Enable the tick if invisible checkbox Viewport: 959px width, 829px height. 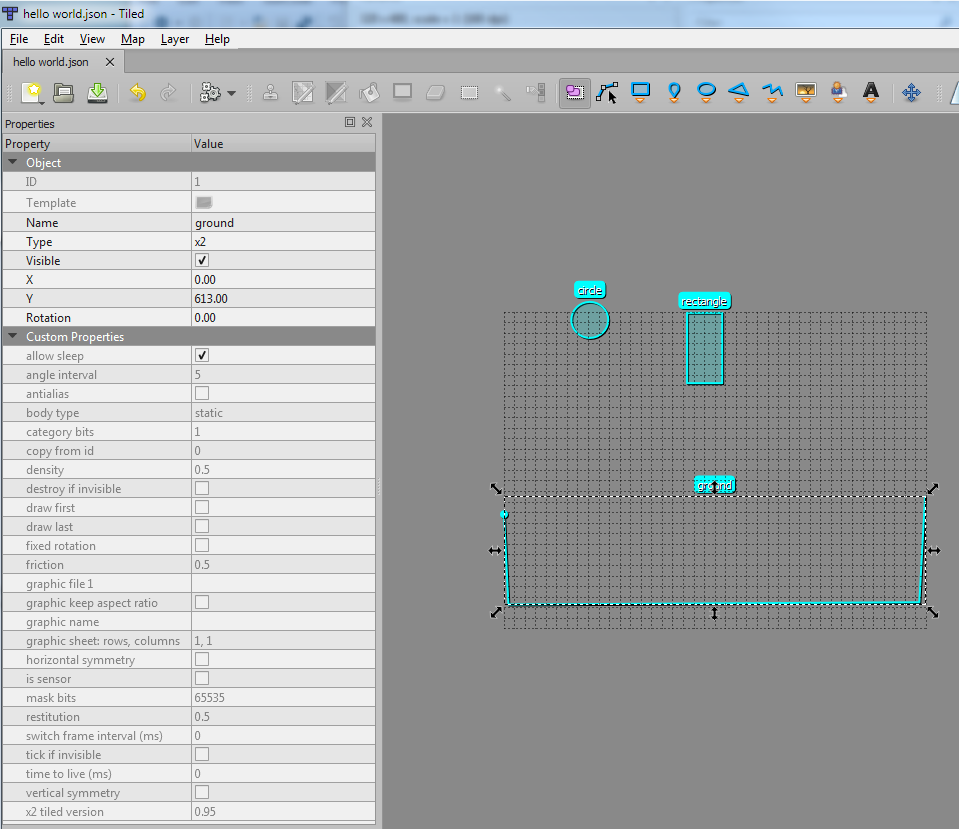(x=202, y=754)
